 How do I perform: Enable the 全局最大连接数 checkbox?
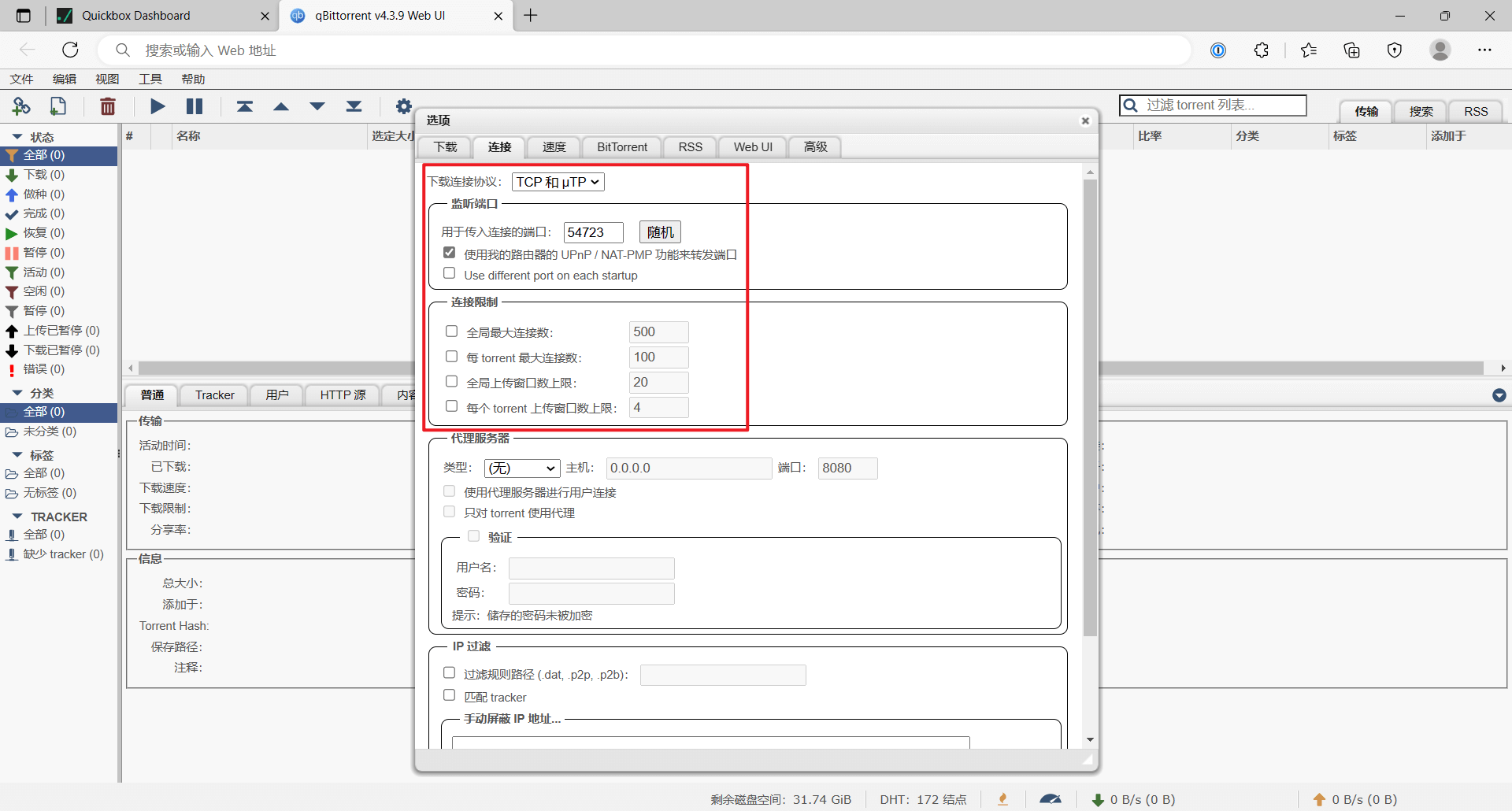452,331
